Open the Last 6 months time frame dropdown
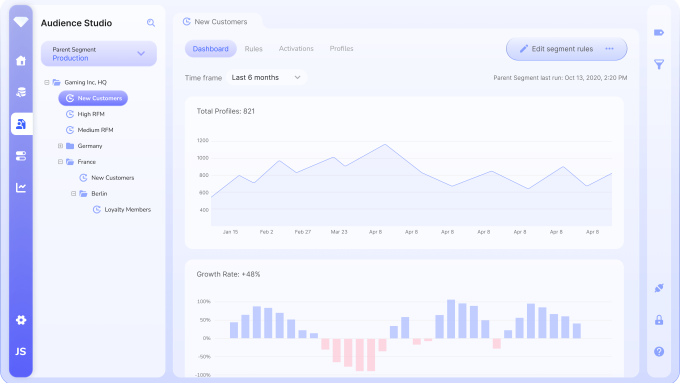 point(266,78)
